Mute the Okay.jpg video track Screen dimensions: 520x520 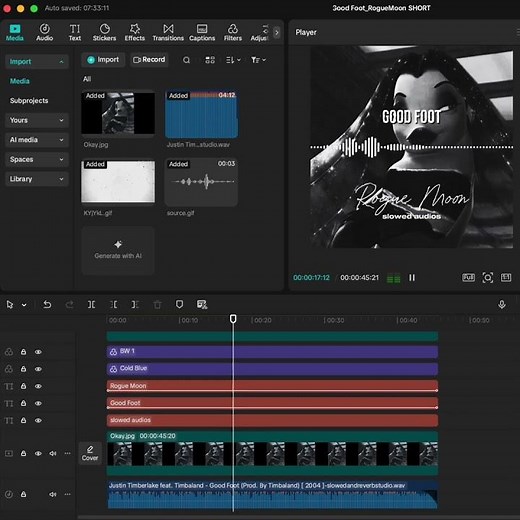tap(53, 453)
